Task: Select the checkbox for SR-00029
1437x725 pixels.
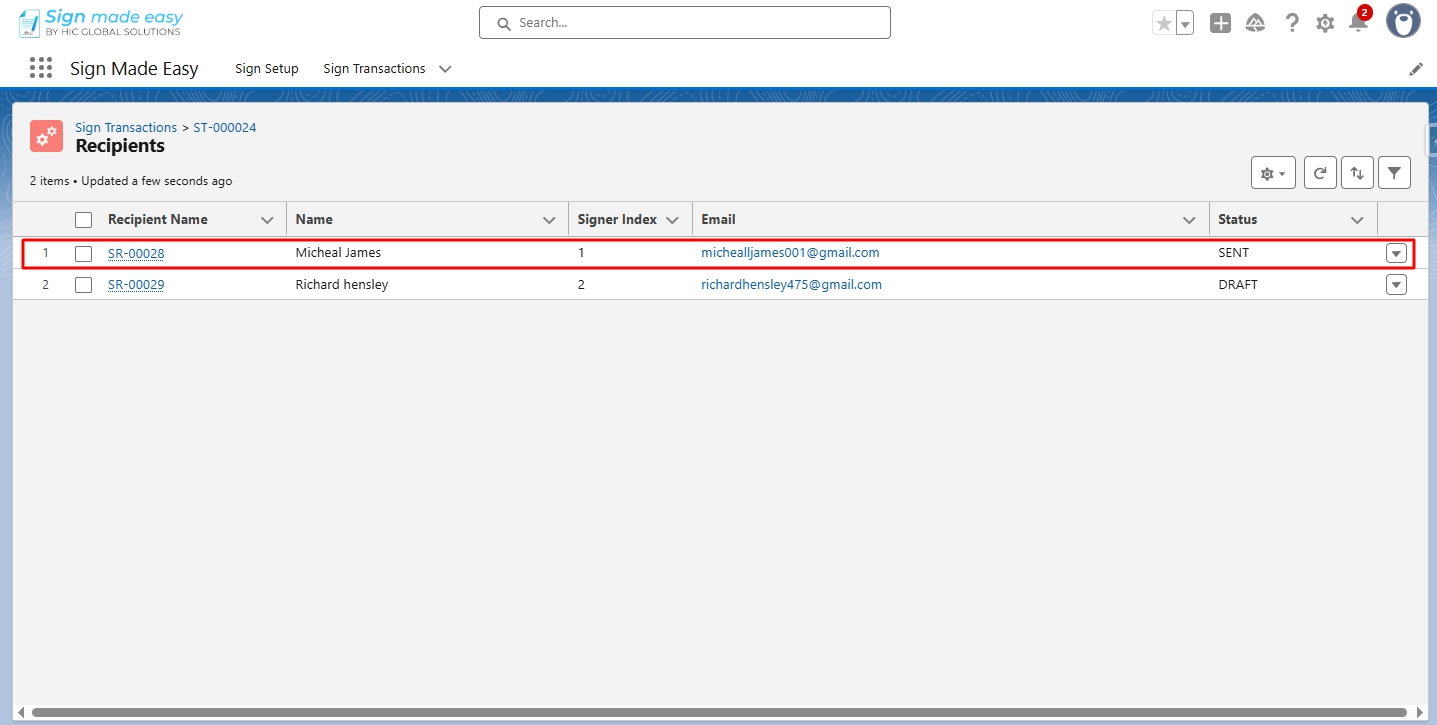Action: point(84,285)
